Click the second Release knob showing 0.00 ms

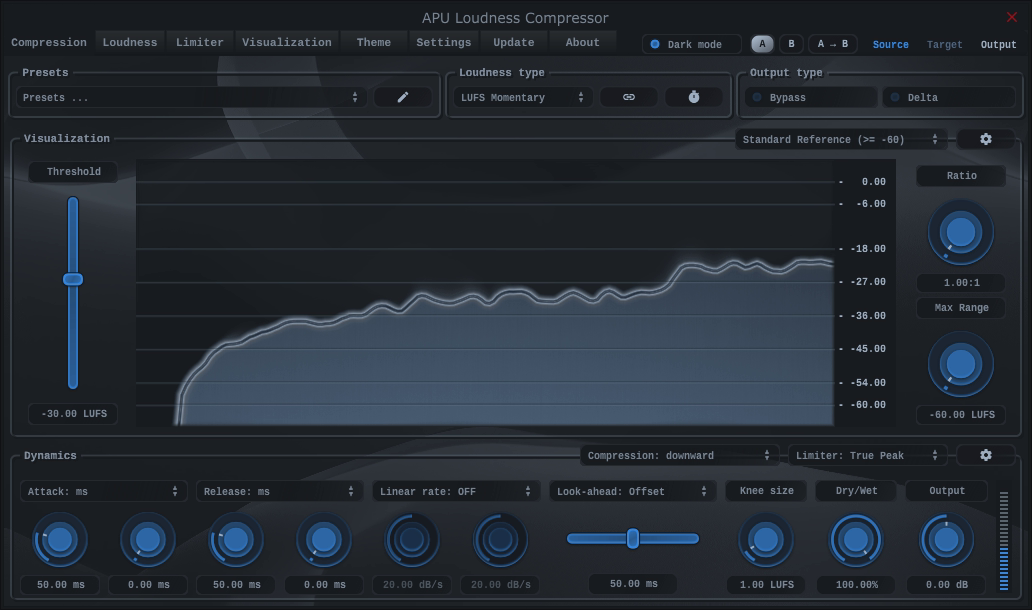click(324, 540)
